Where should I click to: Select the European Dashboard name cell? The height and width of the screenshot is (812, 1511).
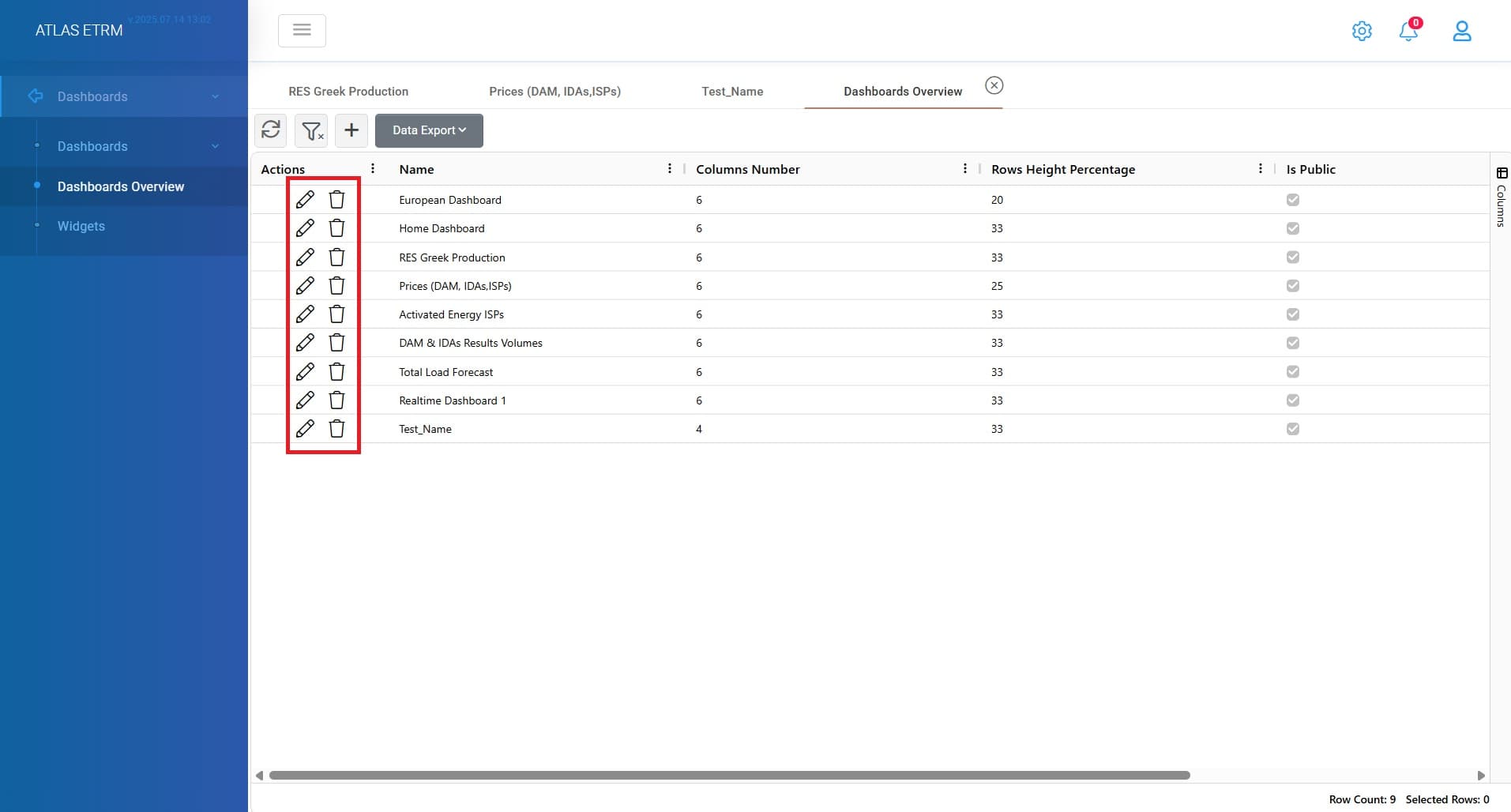pos(450,200)
